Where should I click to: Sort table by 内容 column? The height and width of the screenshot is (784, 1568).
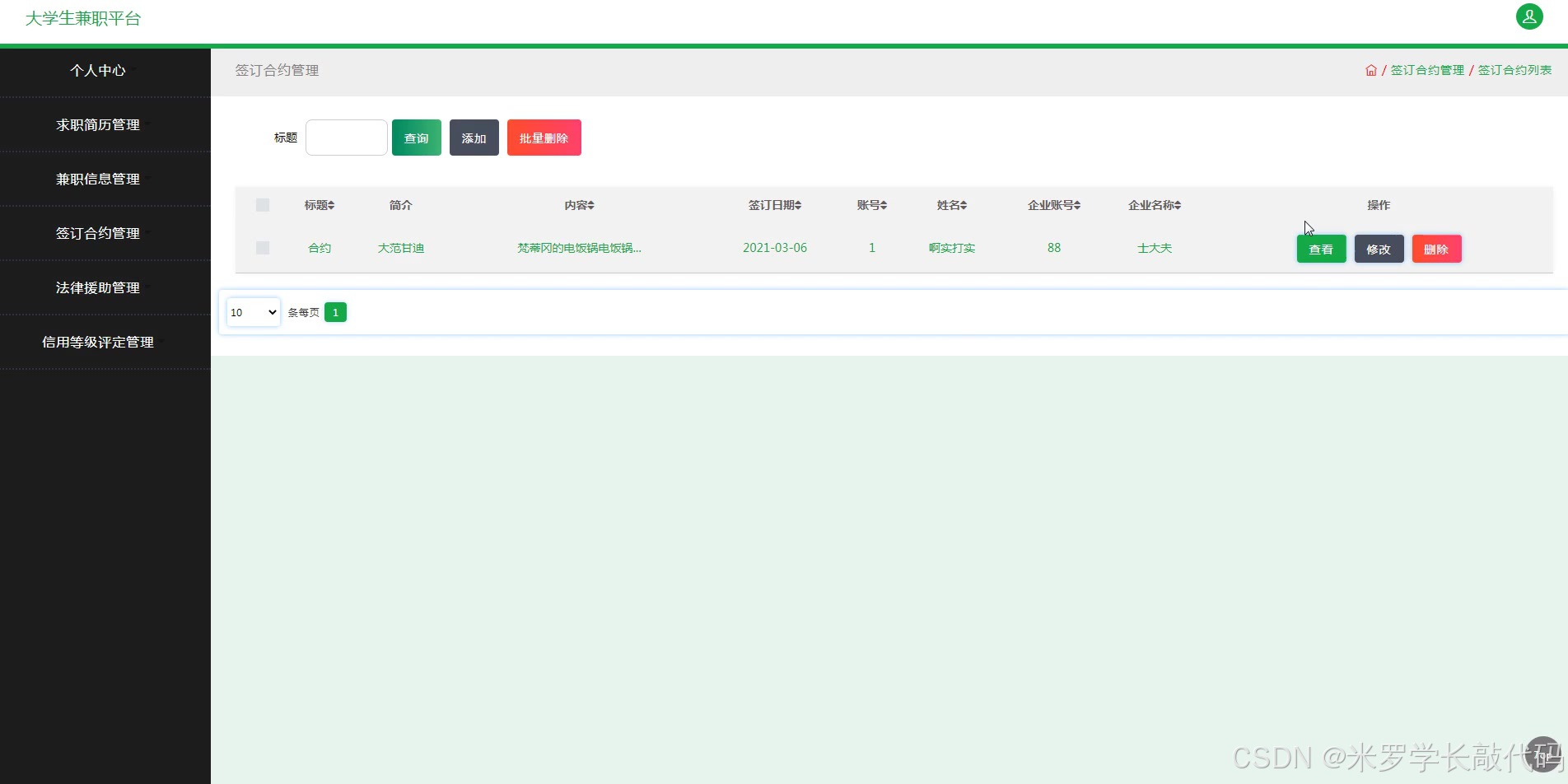tap(580, 205)
